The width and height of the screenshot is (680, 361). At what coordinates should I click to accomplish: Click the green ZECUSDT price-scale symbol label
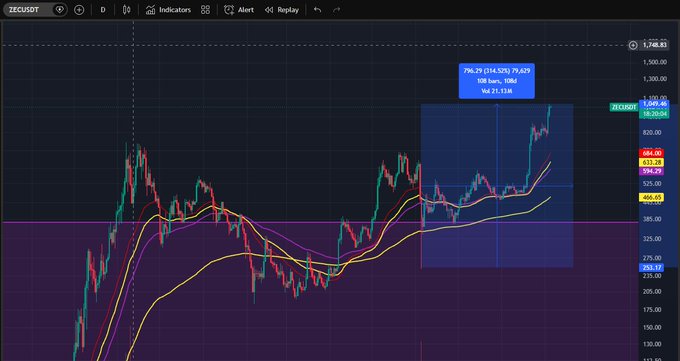(624, 107)
